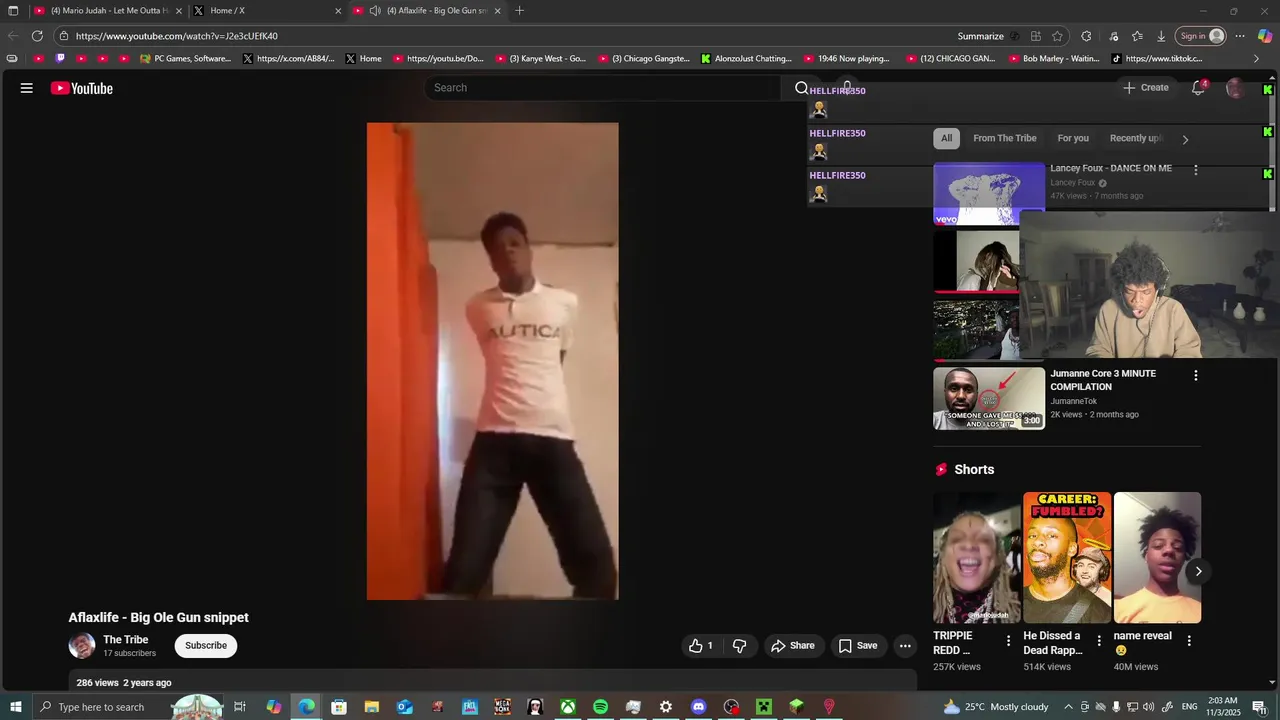
Task: Switch to Home / X browser tab
Action: pos(268,11)
